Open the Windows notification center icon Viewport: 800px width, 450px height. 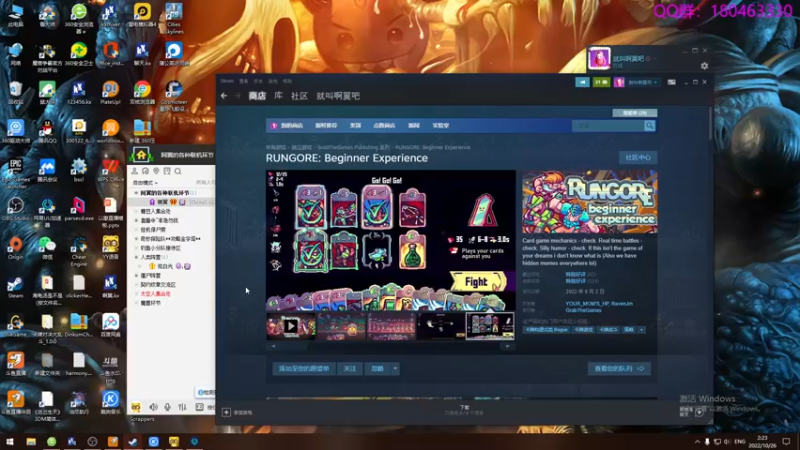pyautogui.click(x=786, y=441)
